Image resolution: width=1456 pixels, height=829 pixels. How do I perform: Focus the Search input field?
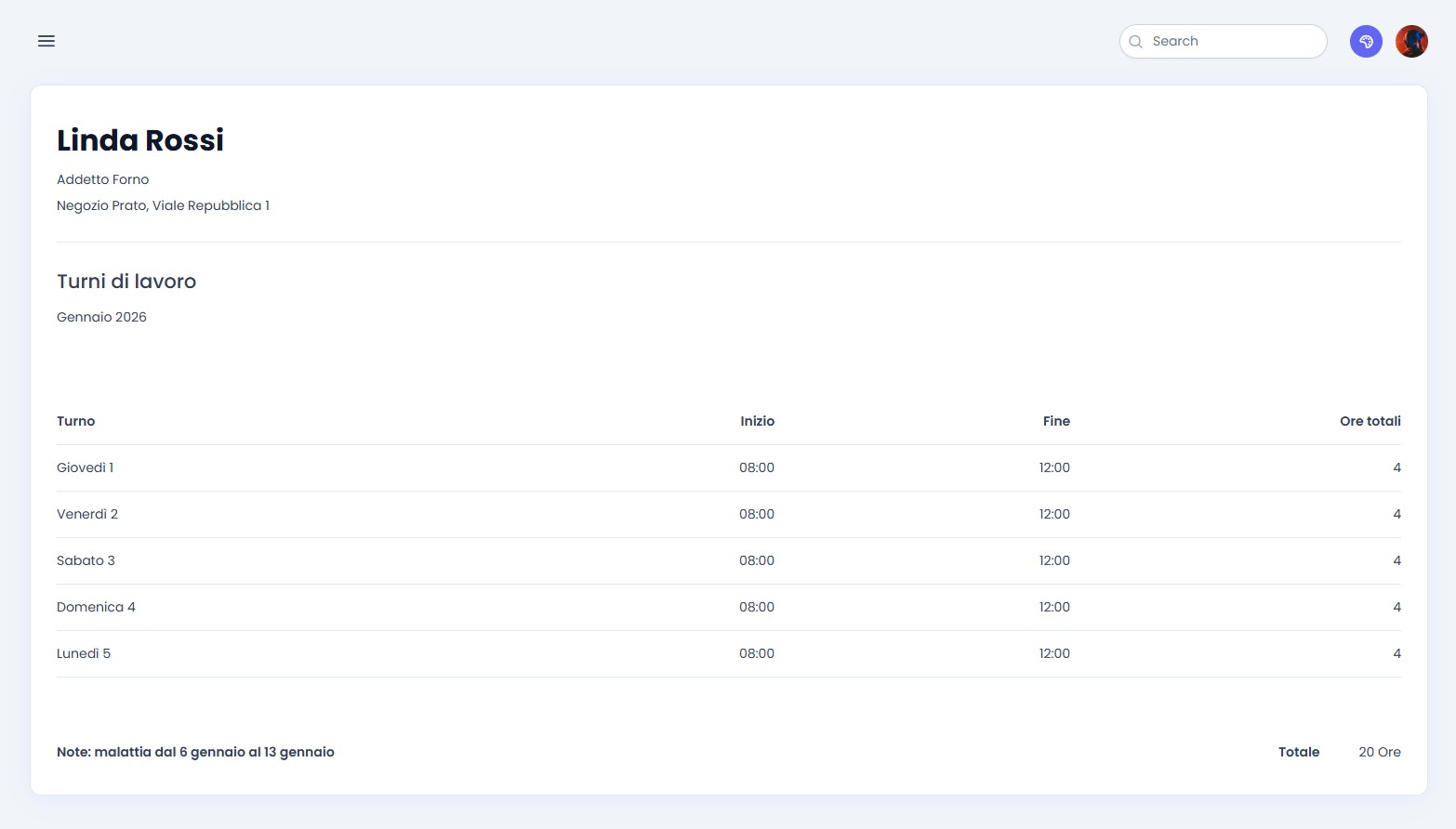tap(1232, 42)
